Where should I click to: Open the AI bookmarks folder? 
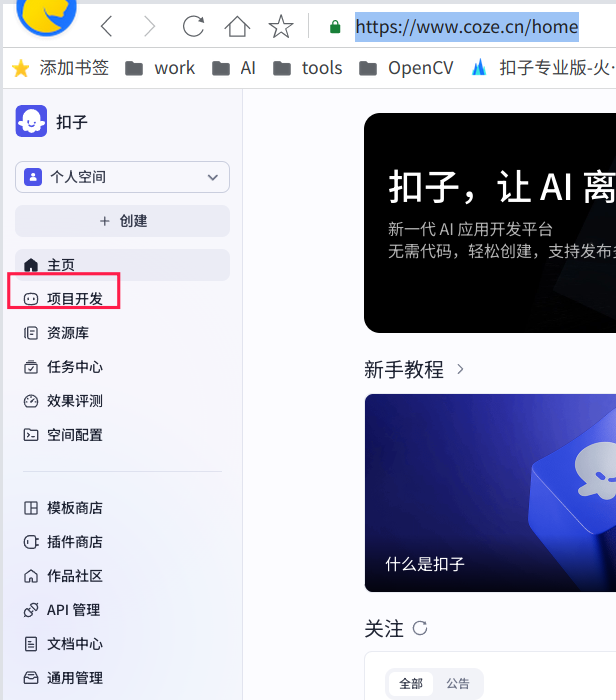pos(233,68)
